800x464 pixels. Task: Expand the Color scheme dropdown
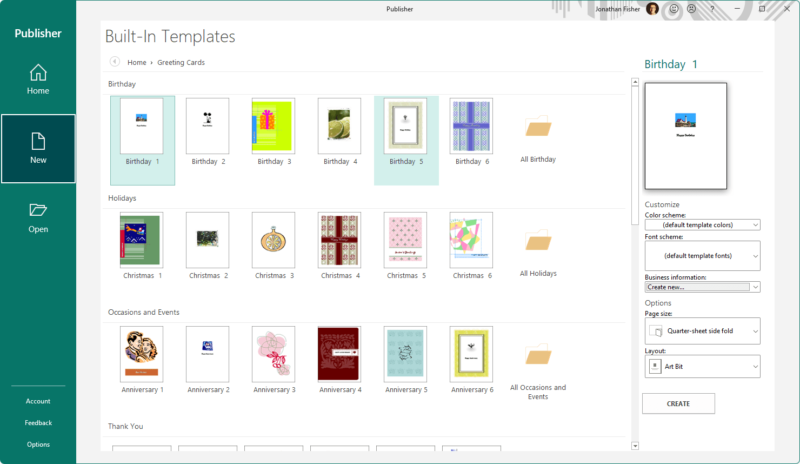click(702, 225)
